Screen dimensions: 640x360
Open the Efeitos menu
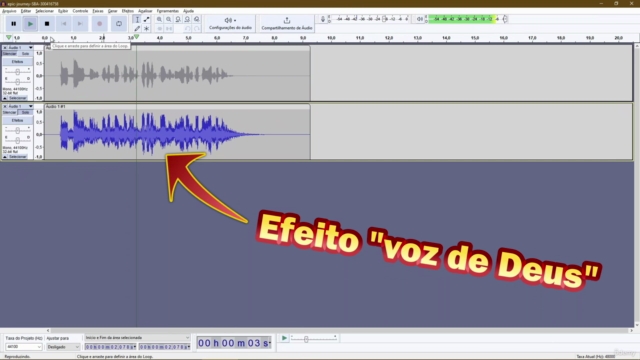pyautogui.click(x=127, y=11)
